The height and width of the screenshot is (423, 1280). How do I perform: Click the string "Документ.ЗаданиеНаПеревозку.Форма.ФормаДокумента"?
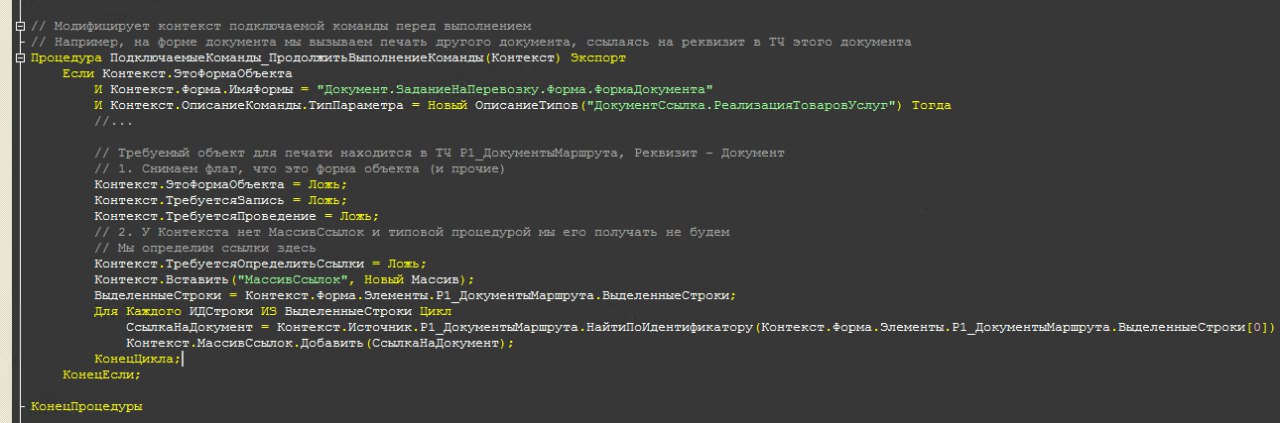[513, 89]
